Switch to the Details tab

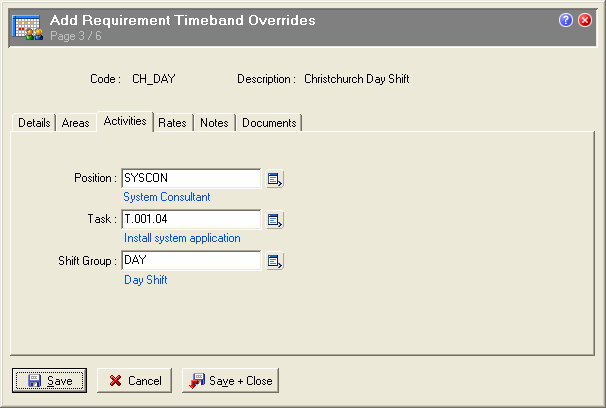tap(34, 123)
